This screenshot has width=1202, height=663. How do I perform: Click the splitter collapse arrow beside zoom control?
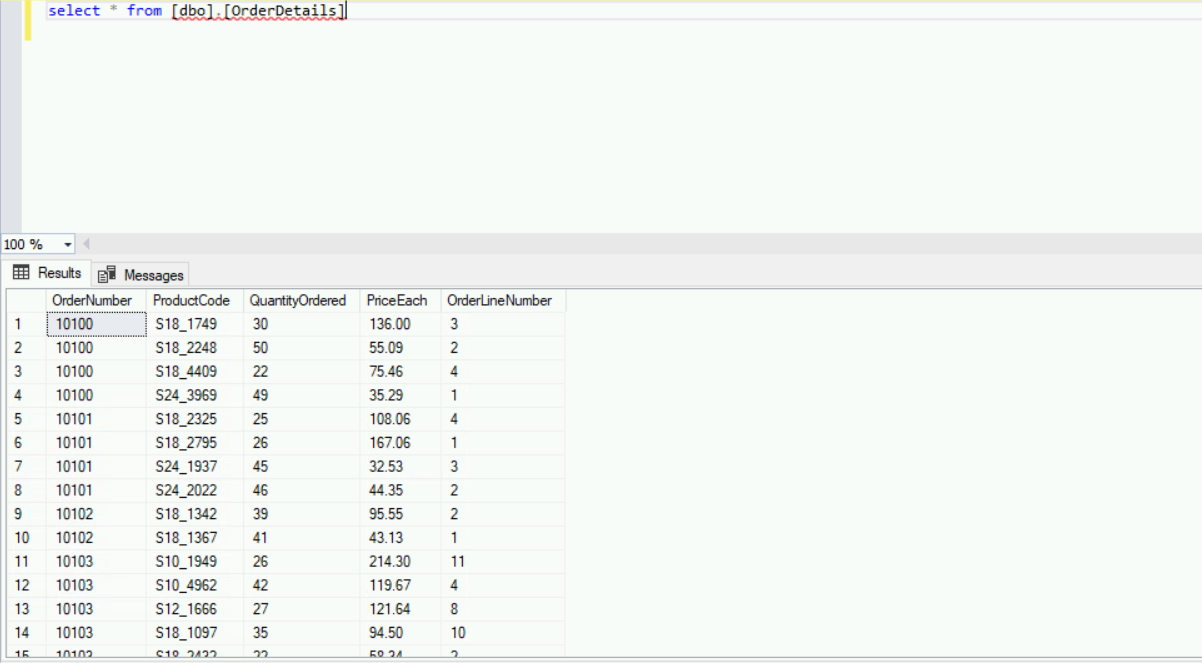(86, 243)
